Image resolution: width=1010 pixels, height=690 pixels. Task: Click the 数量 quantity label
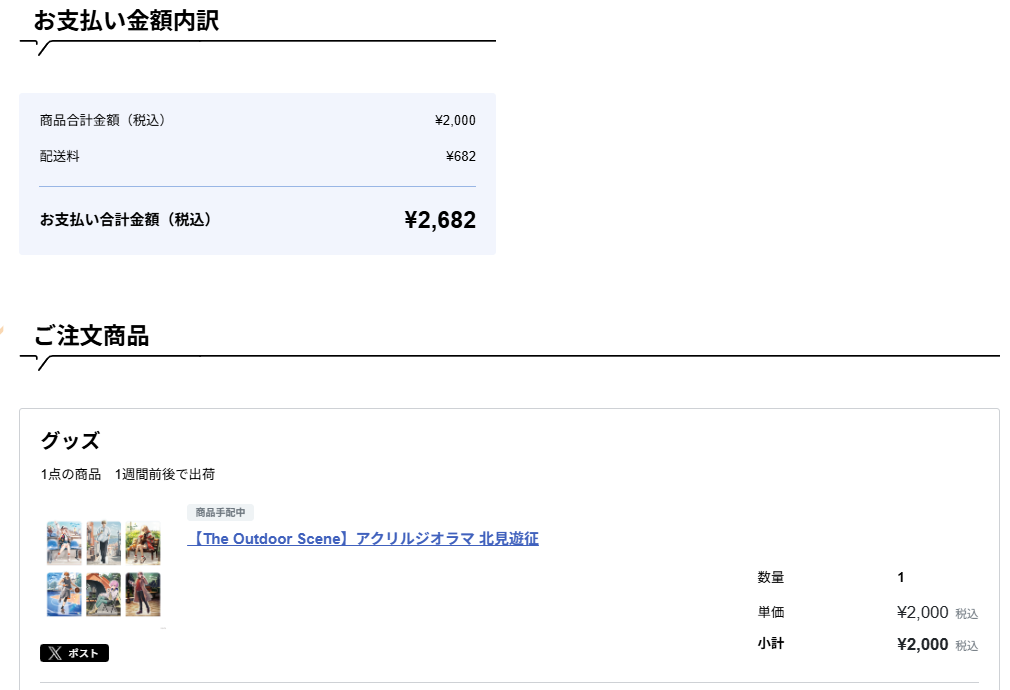pos(771,577)
